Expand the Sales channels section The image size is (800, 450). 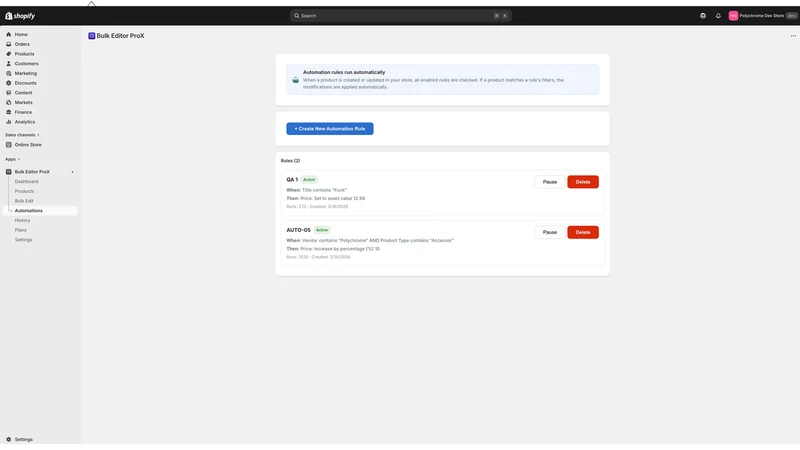[22, 135]
